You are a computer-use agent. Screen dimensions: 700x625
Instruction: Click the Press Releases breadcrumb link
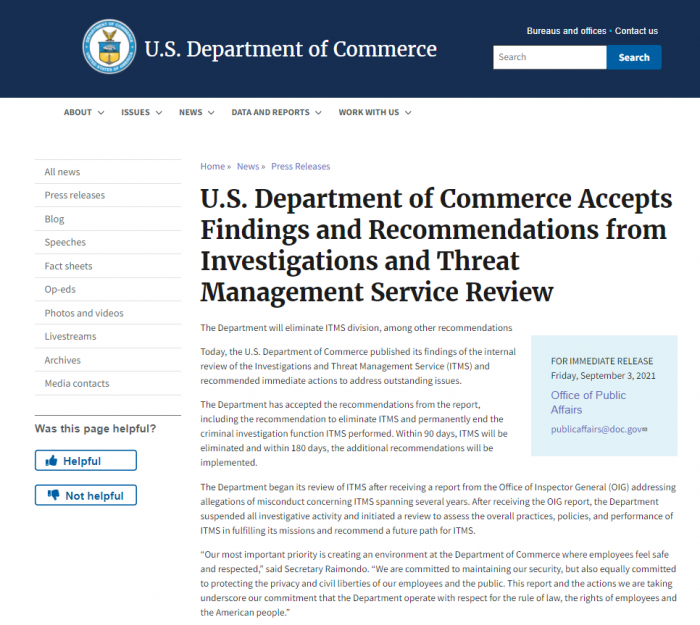[x=300, y=166]
